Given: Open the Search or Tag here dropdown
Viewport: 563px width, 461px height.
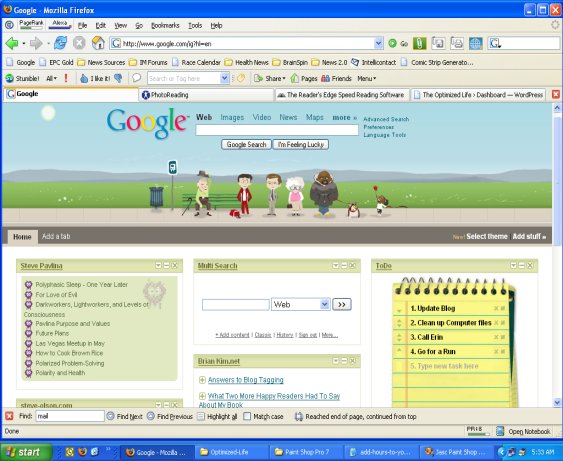Looking at the screenshot, I should (225, 78).
